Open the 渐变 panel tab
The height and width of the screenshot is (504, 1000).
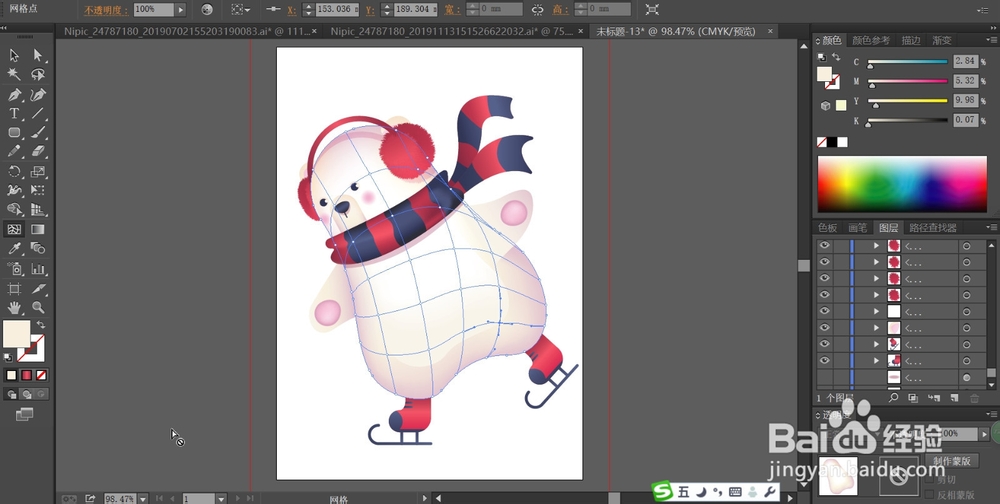[941, 40]
